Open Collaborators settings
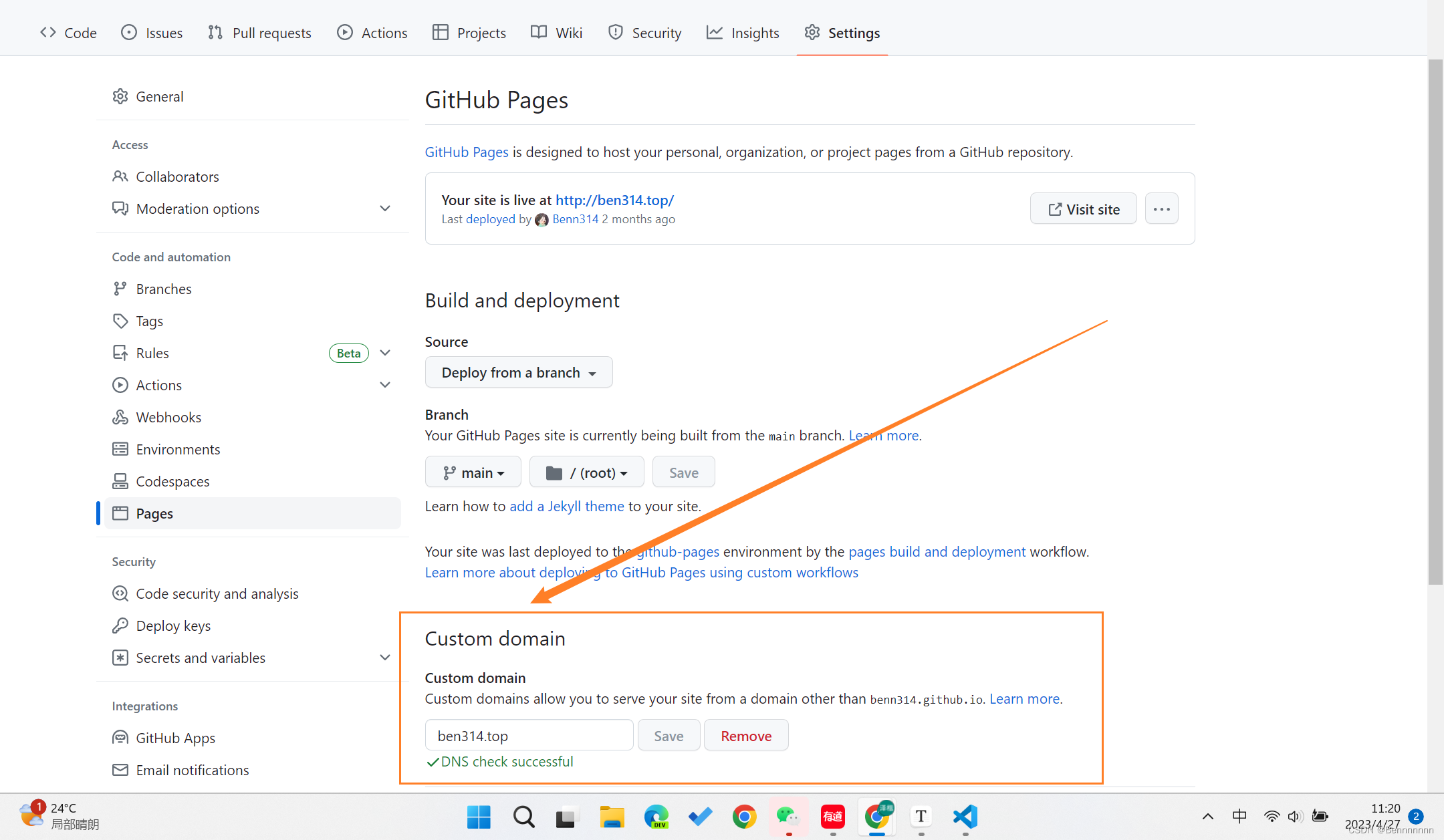Image resolution: width=1444 pixels, height=840 pixels. 253,176
